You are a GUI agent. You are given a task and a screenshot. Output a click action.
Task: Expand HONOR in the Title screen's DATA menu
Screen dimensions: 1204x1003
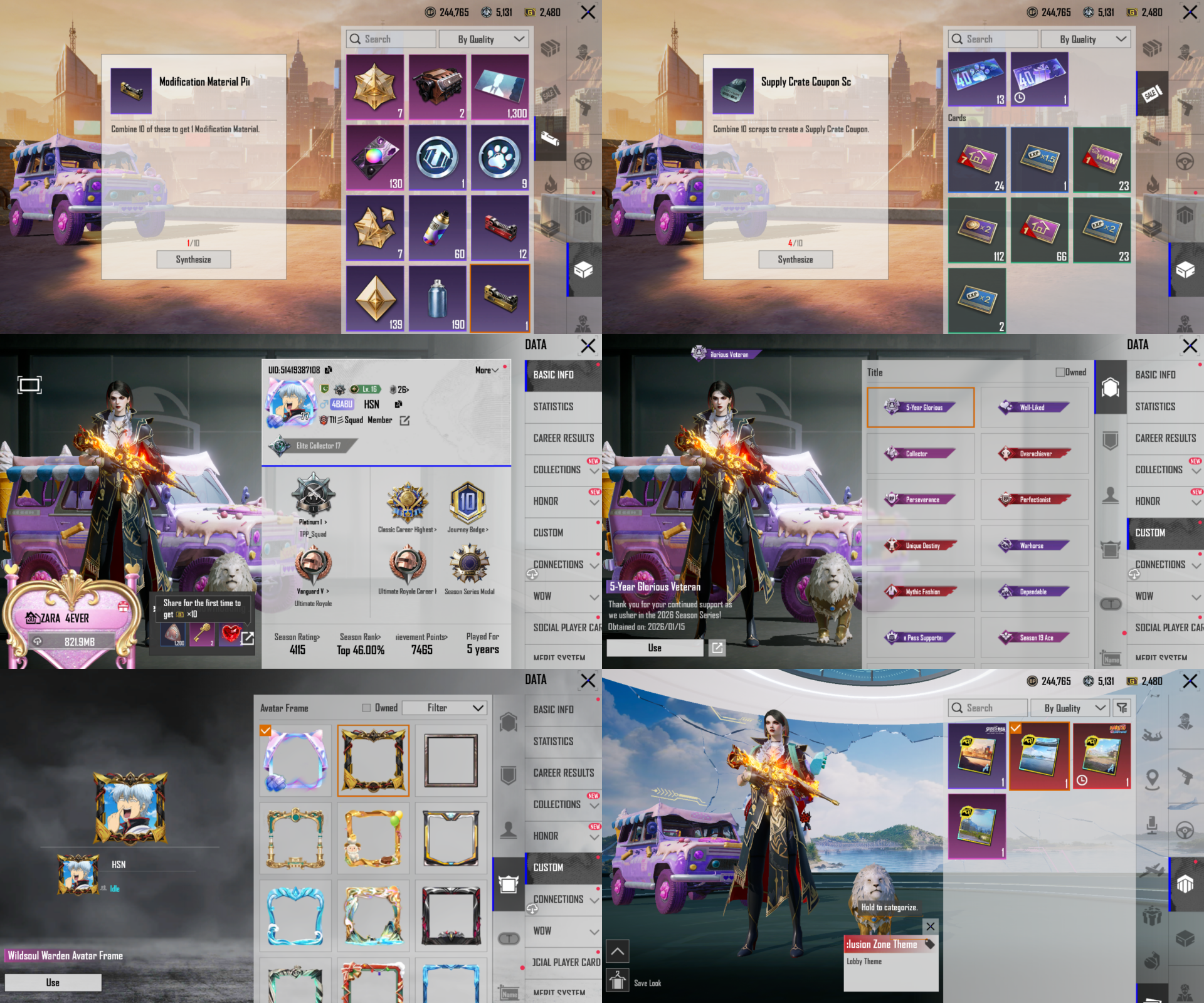(x=1165, y=501)
